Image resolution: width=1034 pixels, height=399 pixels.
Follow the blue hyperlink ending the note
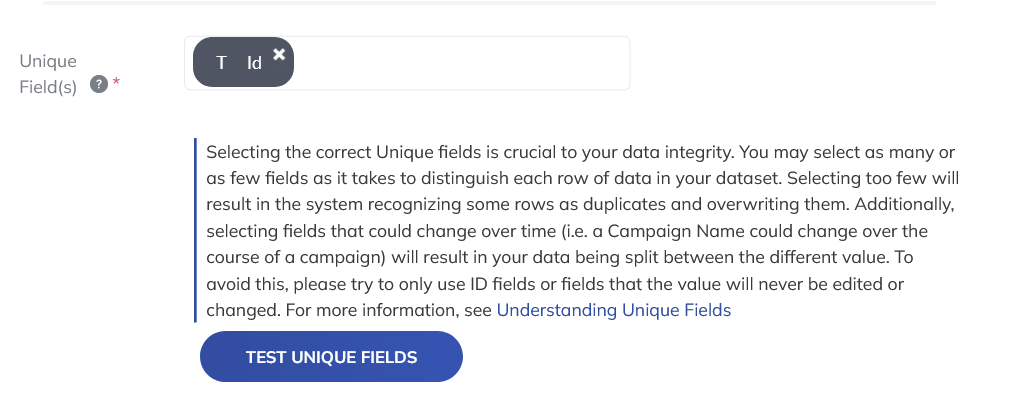(613, 310)
